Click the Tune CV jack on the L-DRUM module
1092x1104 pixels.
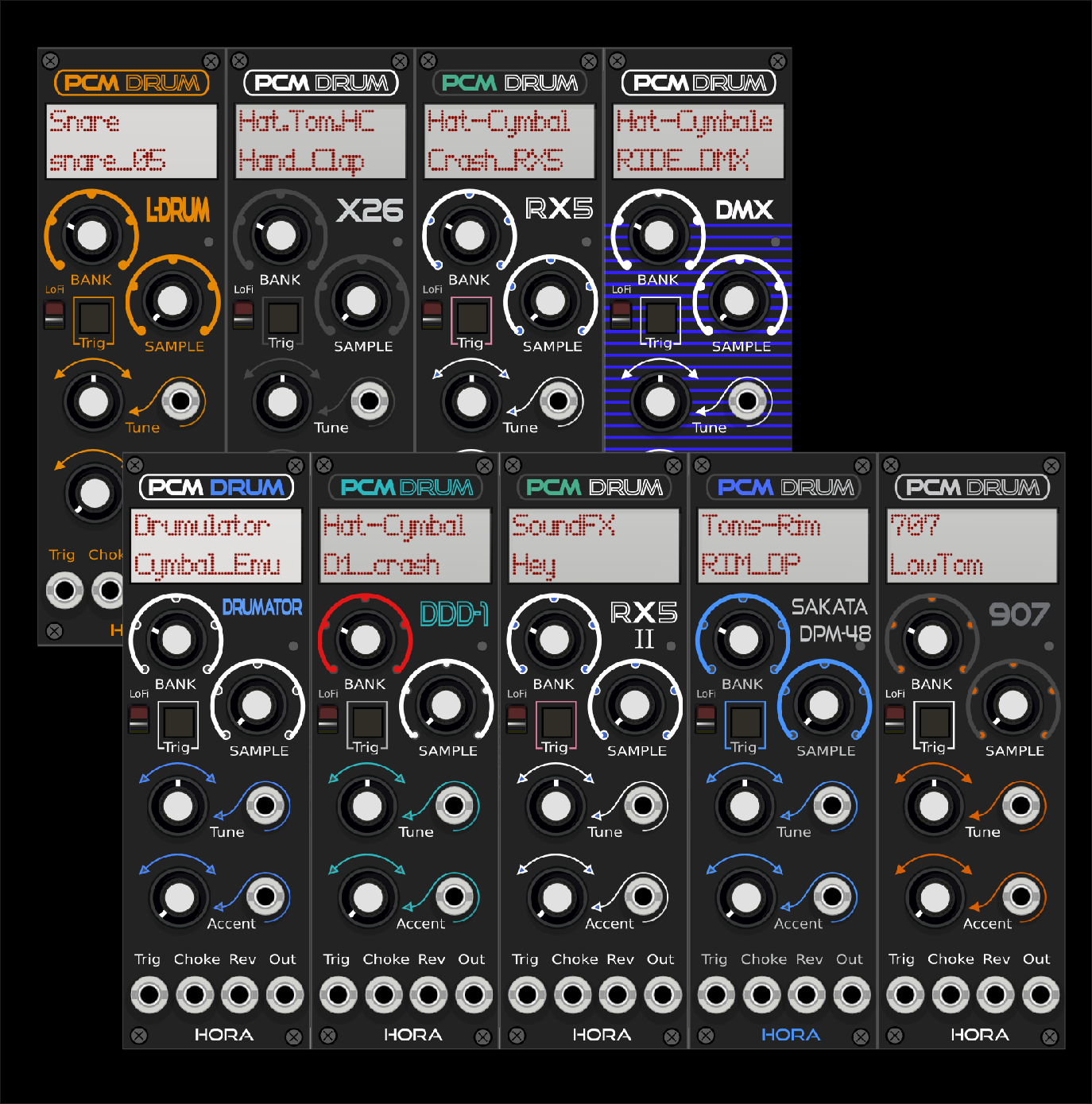[x=180, y=401]
